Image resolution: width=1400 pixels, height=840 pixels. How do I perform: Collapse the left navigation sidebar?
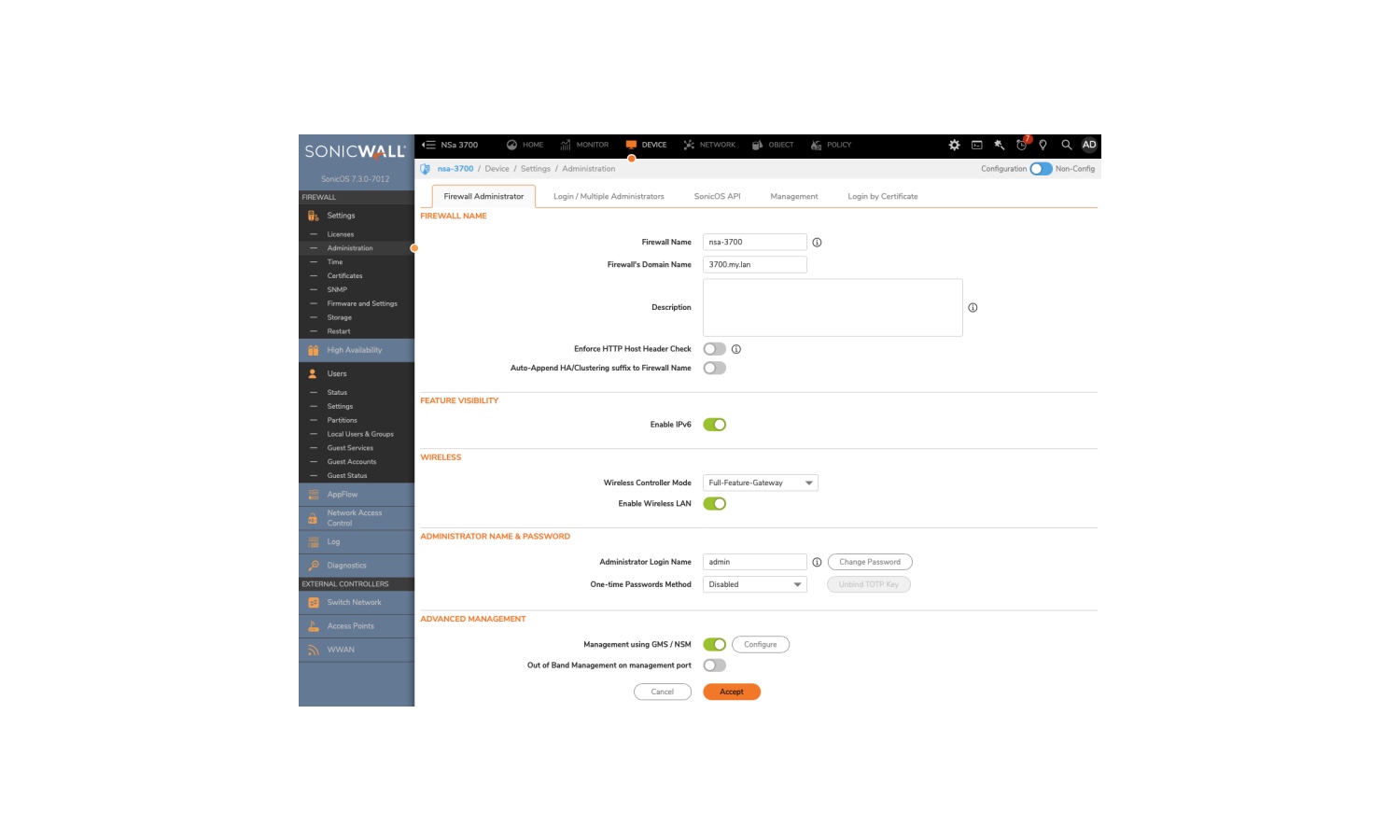(426, 145)
